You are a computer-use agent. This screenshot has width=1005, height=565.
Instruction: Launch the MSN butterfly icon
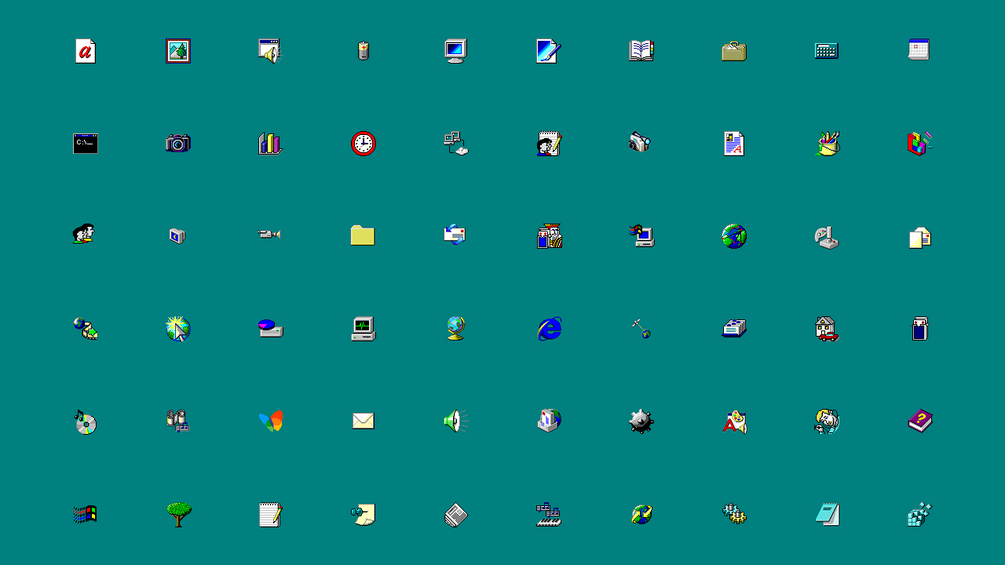(x=270, y=421)
